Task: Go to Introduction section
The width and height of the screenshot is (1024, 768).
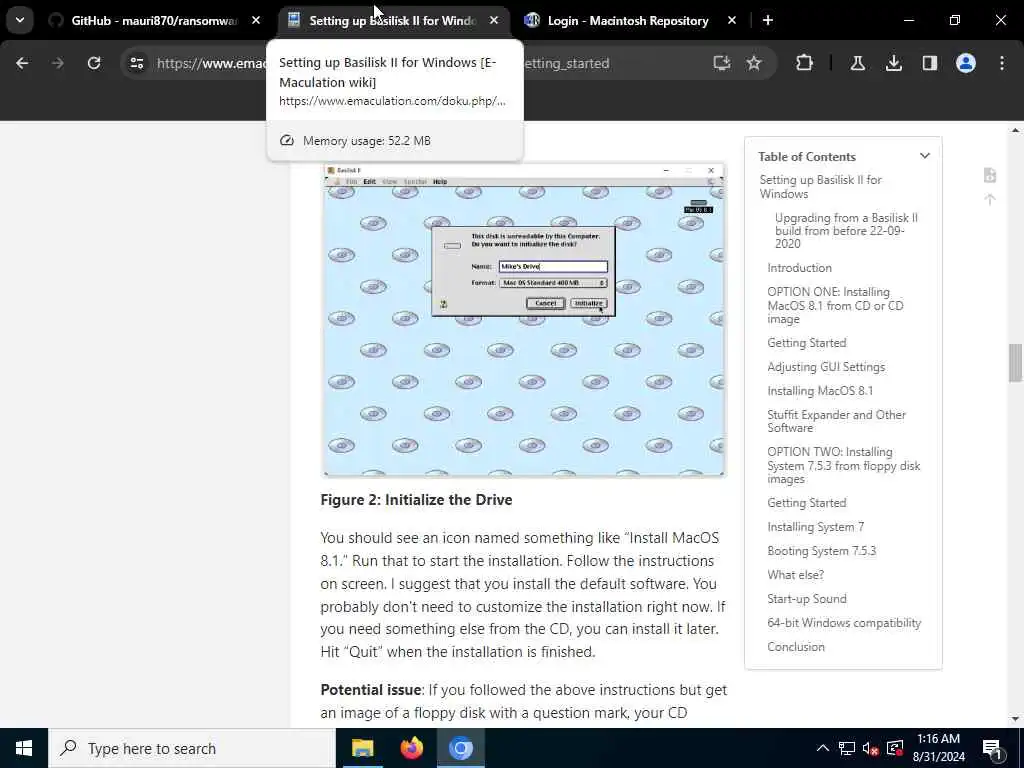Action: pos(799,268)
